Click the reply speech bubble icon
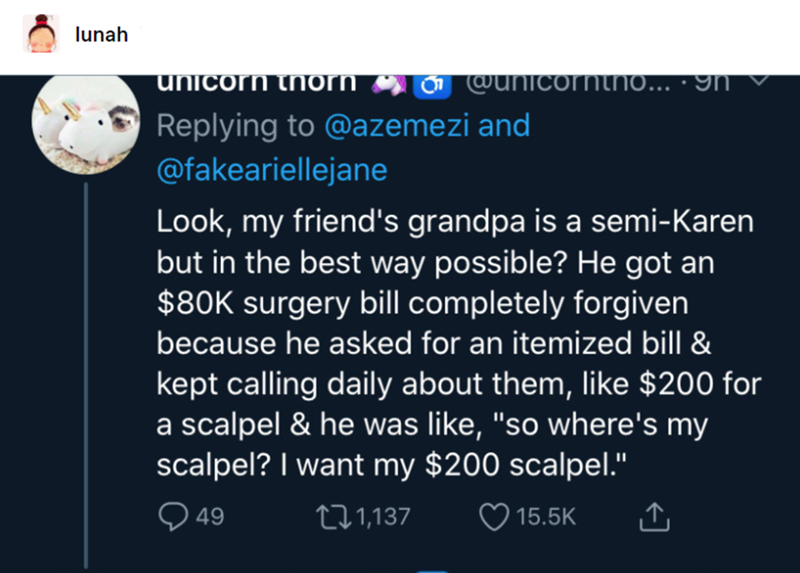Viewport: 800px width, 573px height. pos(169,516)
